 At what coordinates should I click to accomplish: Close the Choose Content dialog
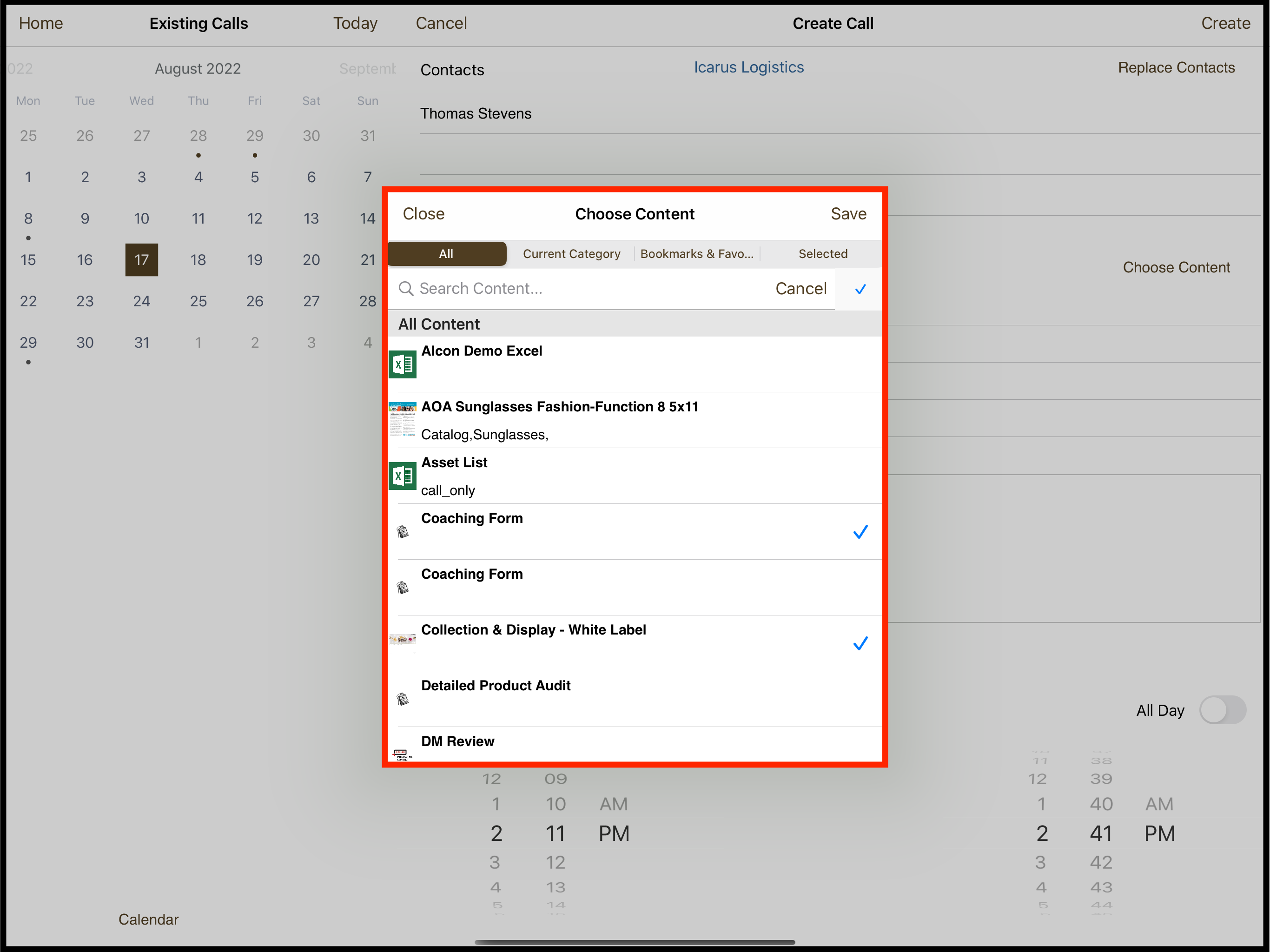(423, 214)
